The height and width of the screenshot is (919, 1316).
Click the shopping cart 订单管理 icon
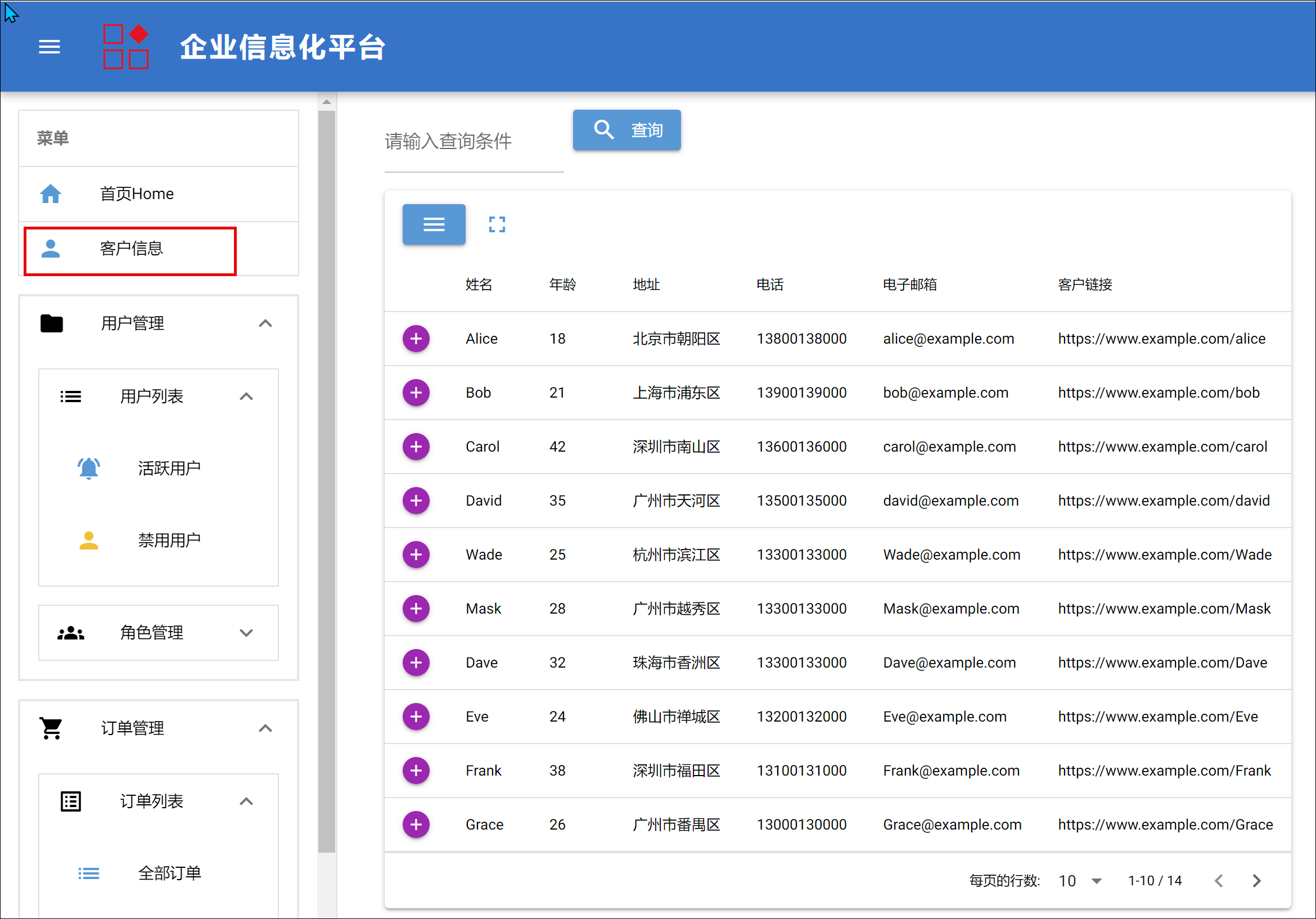coord(51,728)
